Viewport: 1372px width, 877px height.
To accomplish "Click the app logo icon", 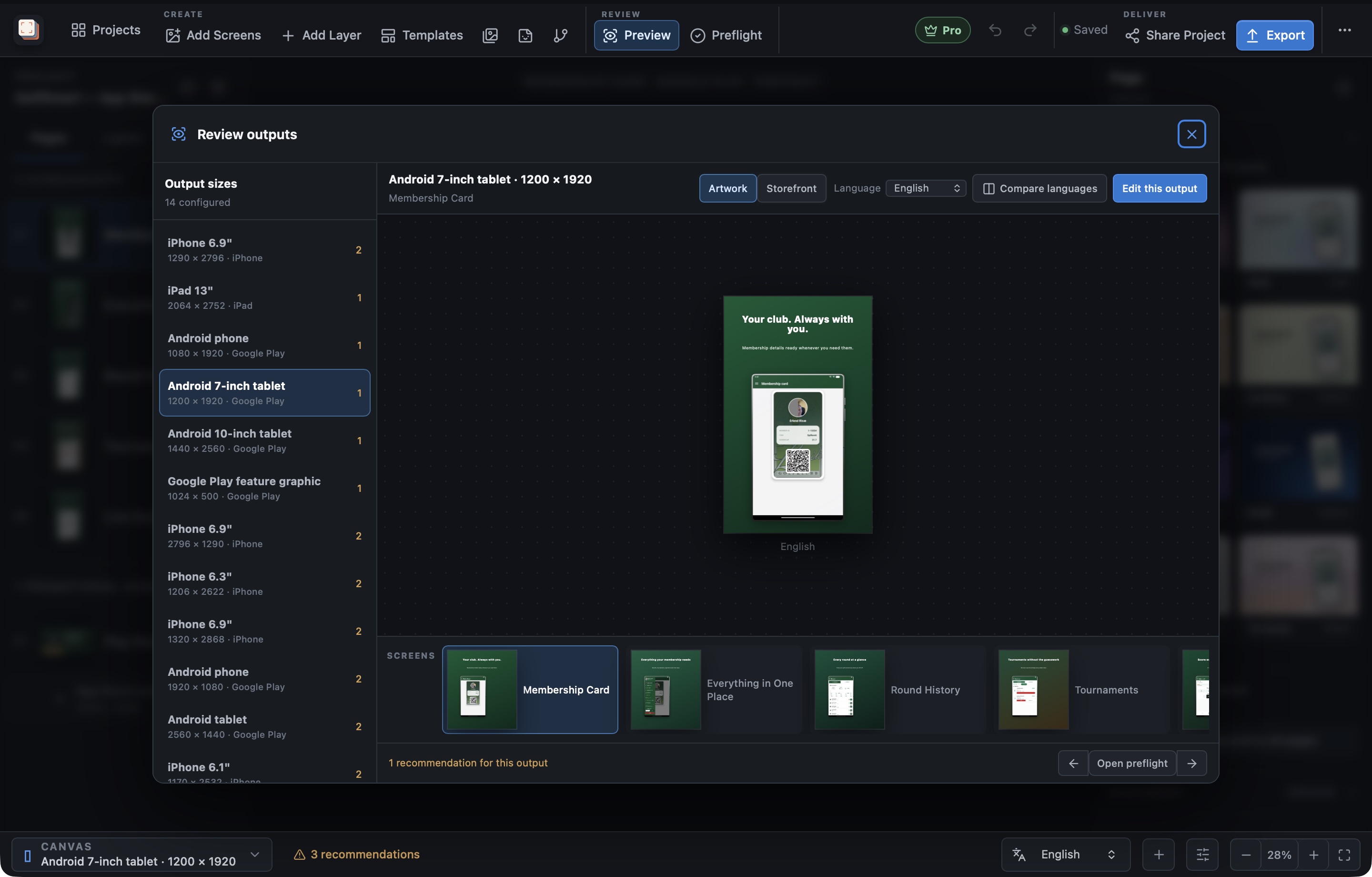I will pyautogui.click(x=28, y=30).
